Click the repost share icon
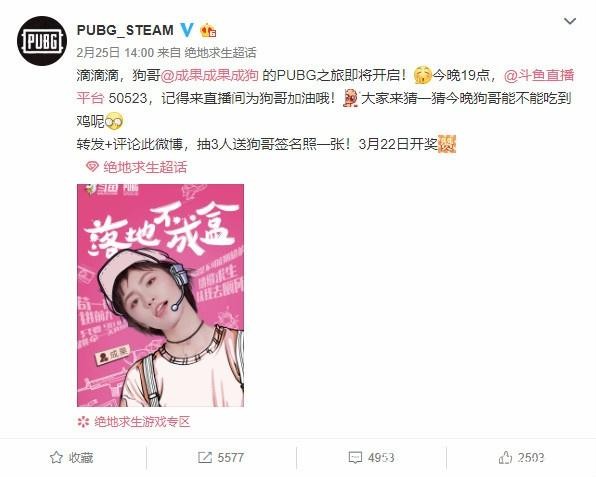 click(205, 457)
